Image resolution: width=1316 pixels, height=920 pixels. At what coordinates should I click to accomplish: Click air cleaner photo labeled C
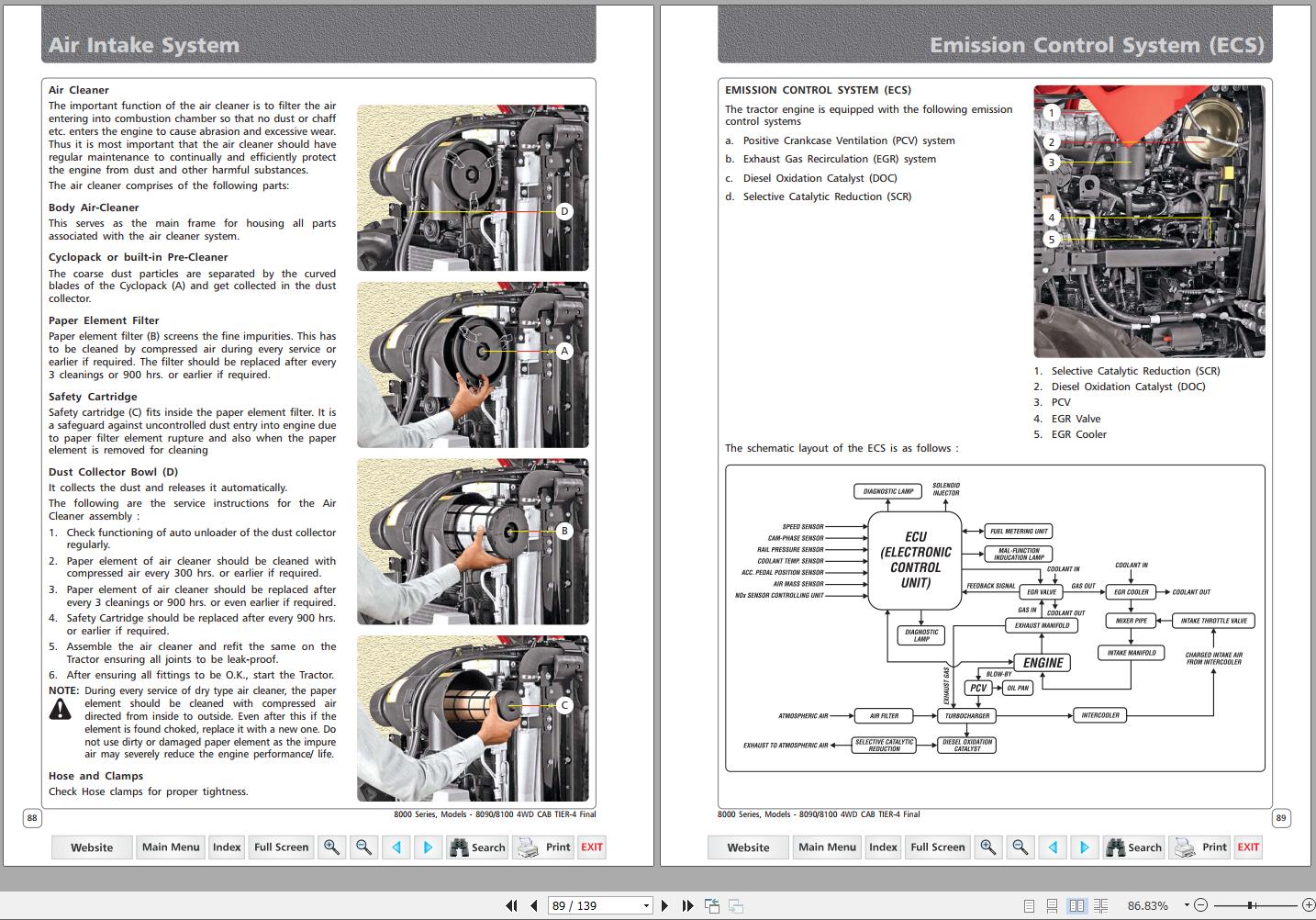pyautogui.click(x=473, y=718)
